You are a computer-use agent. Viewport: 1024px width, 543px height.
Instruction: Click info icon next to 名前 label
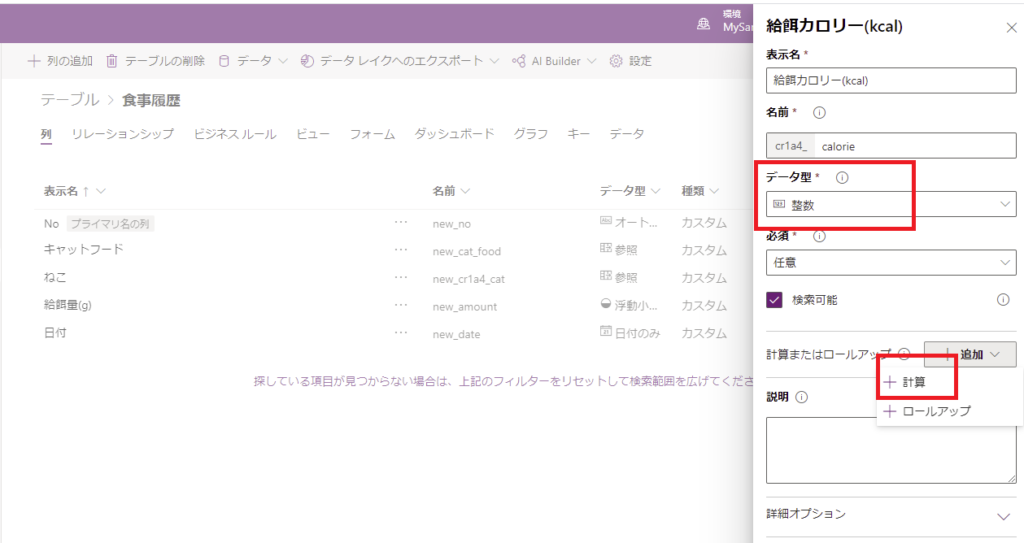coord(819,112)
